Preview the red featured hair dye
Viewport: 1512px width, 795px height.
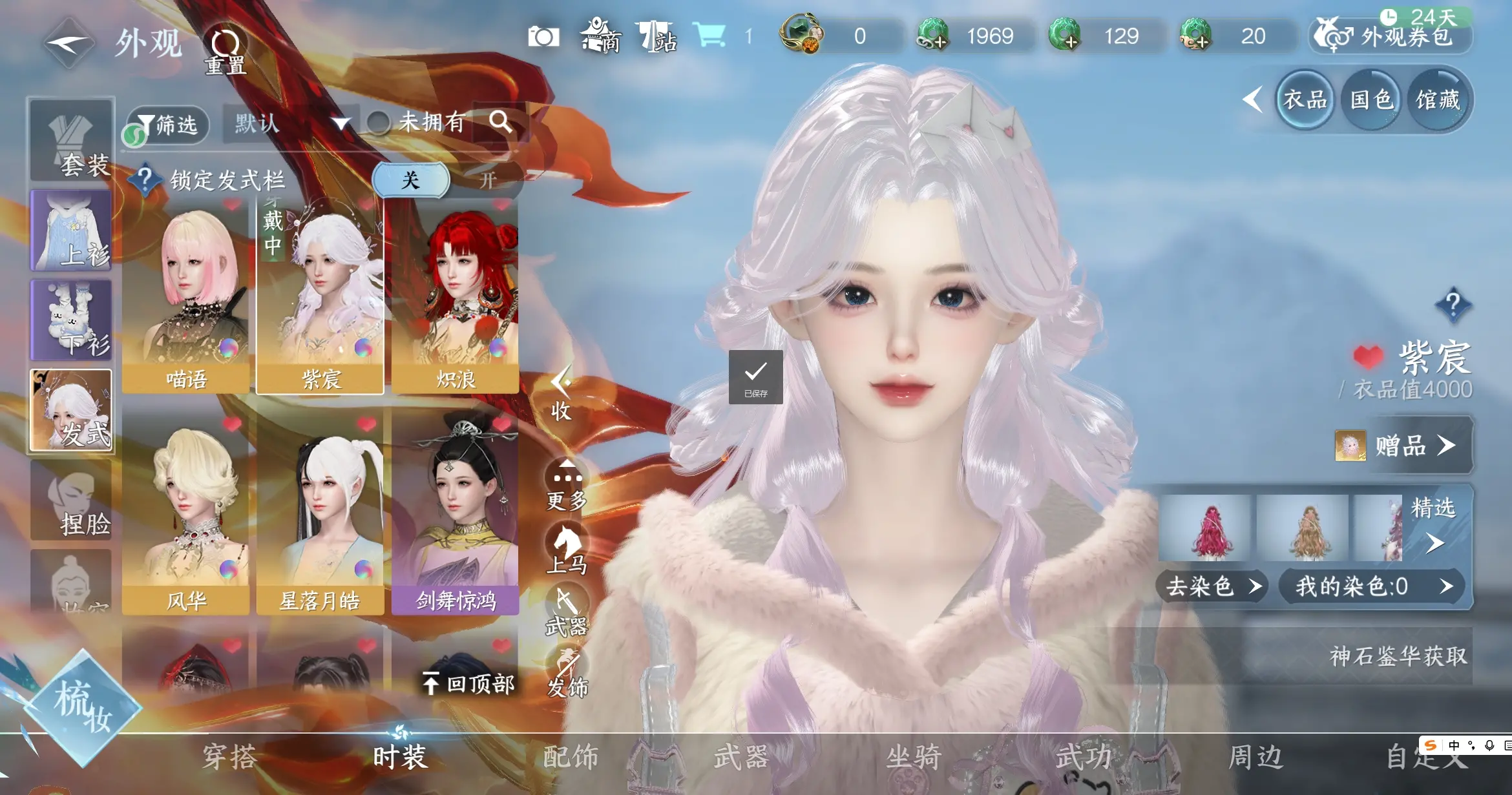[1204, 528]
